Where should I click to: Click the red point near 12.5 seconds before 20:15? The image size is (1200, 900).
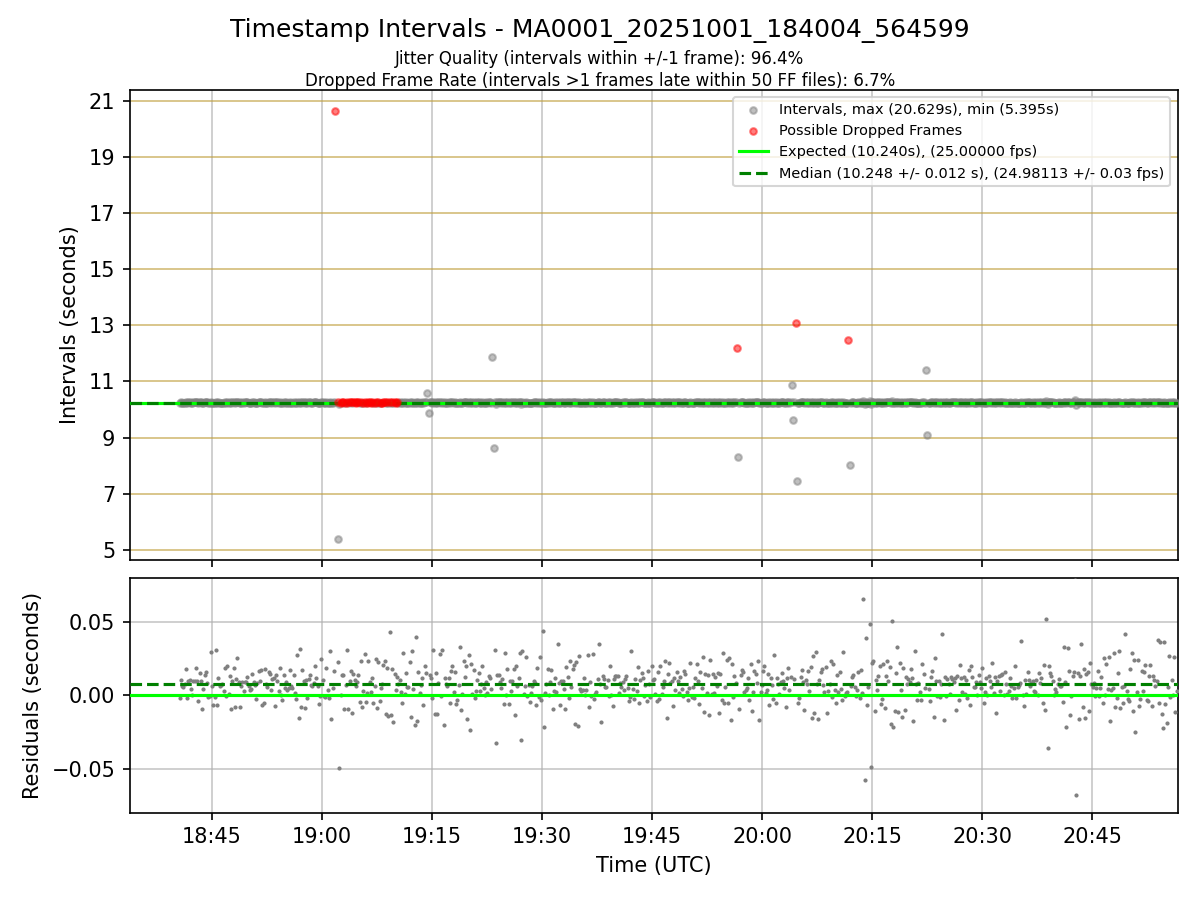coord(848,340)
